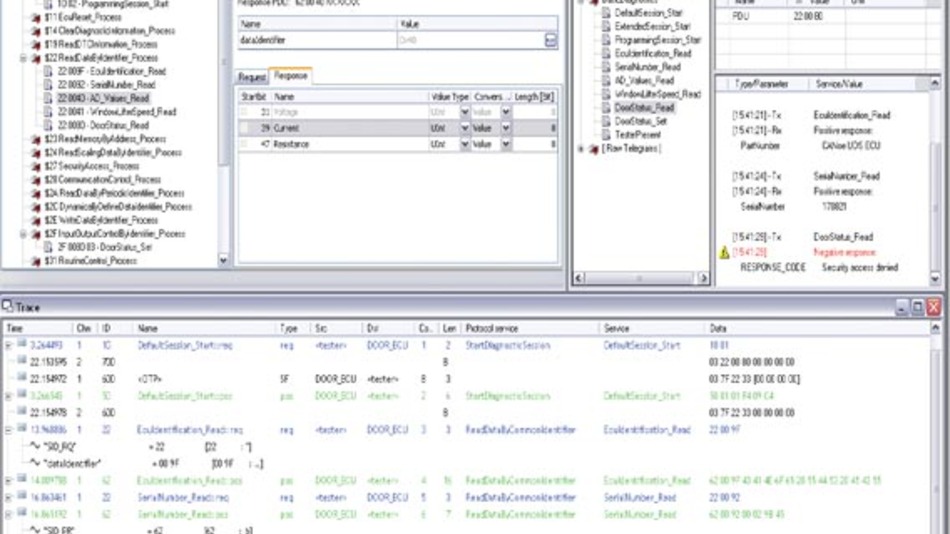Expand the [Raw Telegrams] tree node

pos(581,149)
